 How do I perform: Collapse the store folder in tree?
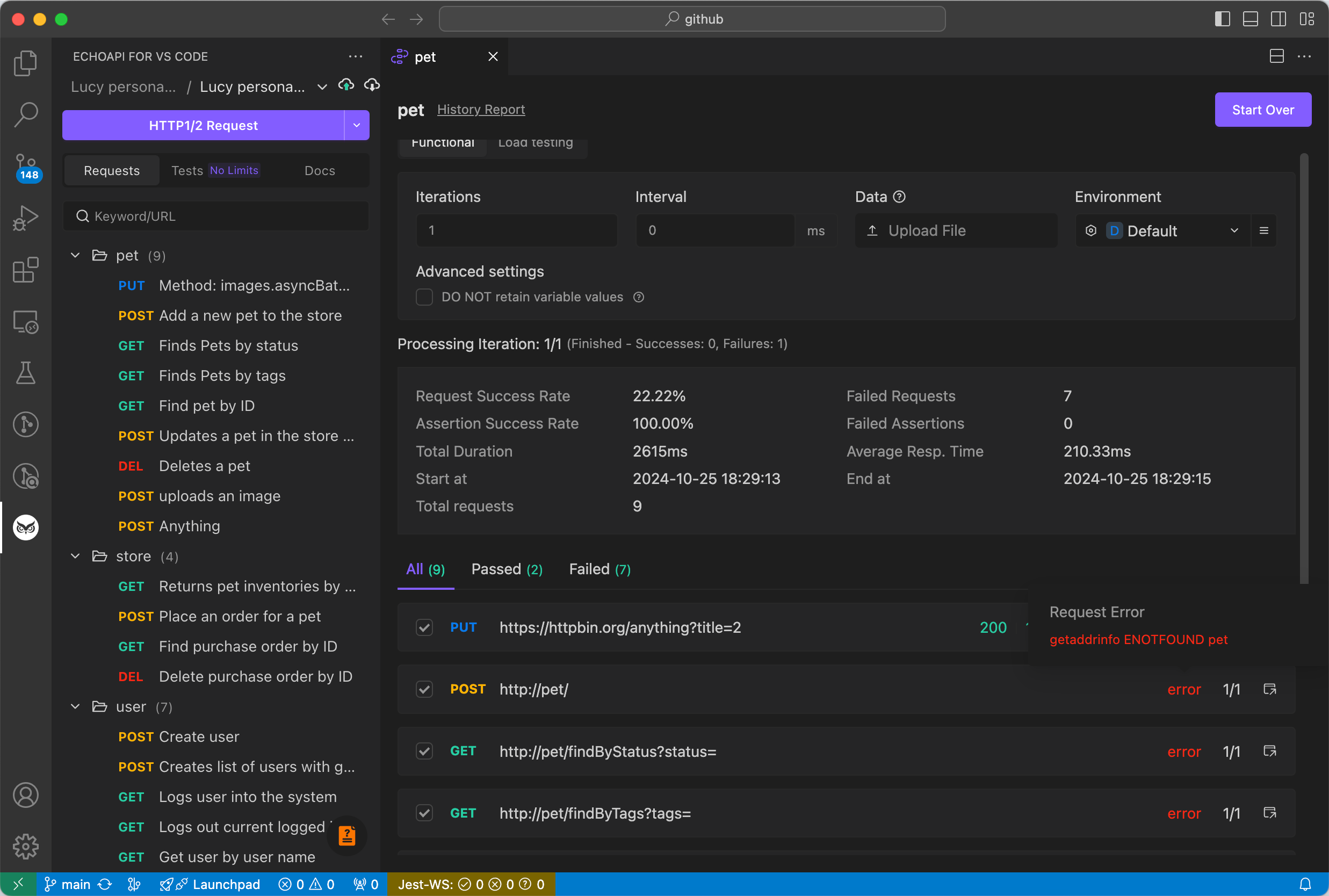[x=75, y=556]
